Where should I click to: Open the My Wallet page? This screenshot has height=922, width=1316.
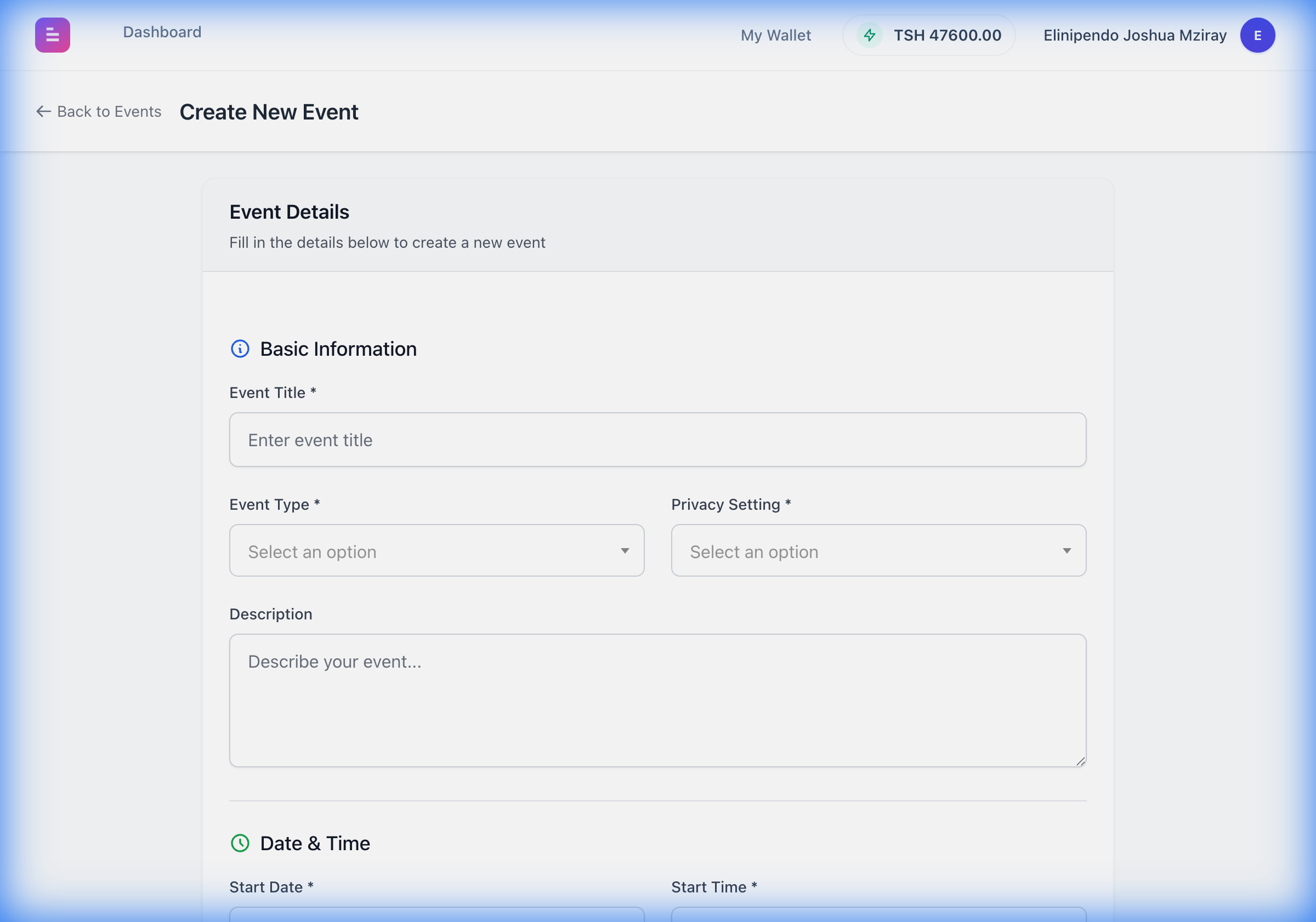775,35
